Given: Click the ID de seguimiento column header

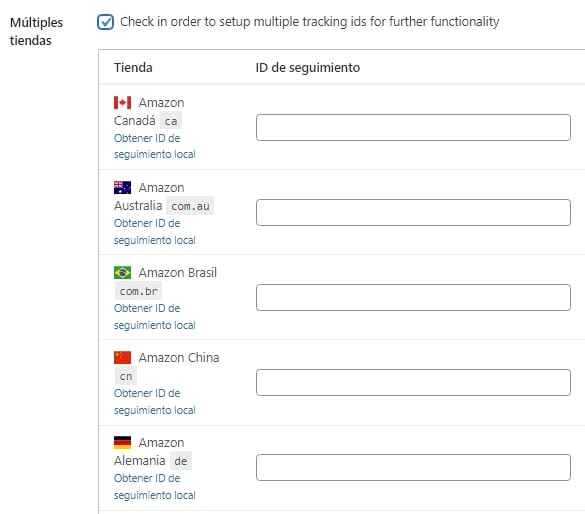Looking at the screenshot, I should click(x=308, y=68).
